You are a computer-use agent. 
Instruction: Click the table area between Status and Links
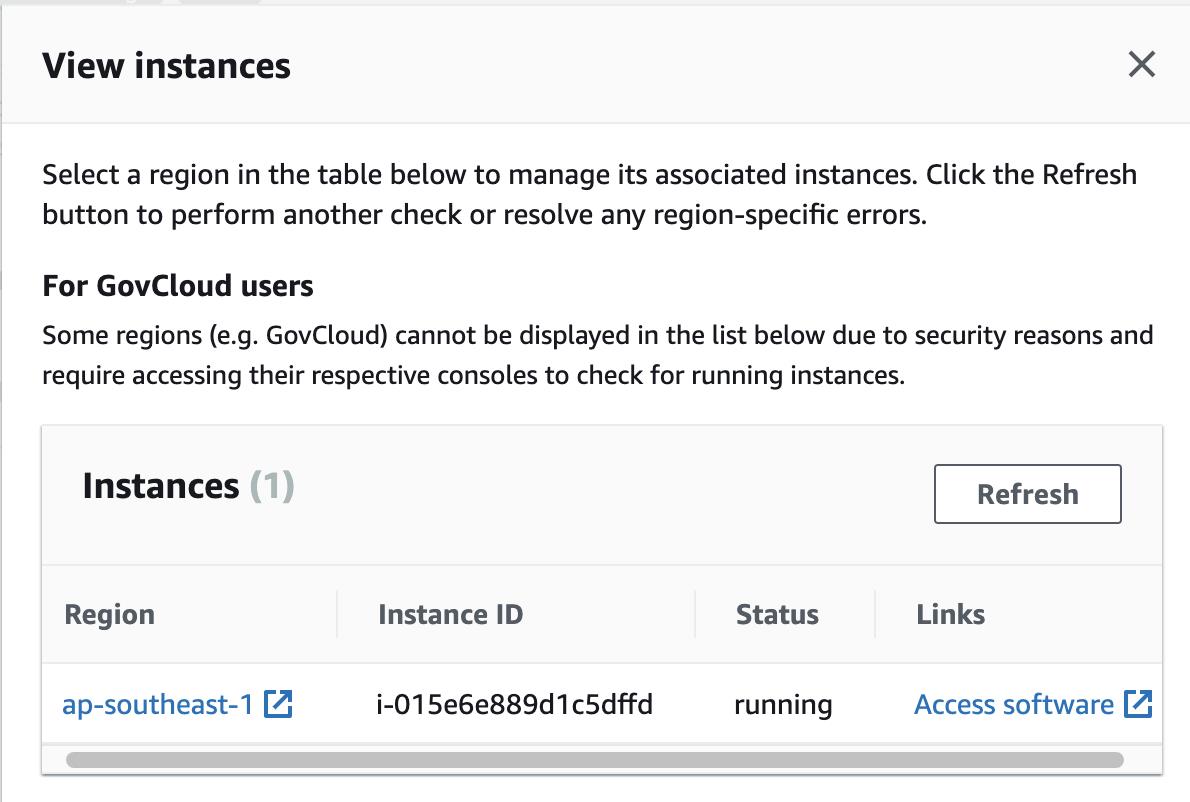[875, 704]
